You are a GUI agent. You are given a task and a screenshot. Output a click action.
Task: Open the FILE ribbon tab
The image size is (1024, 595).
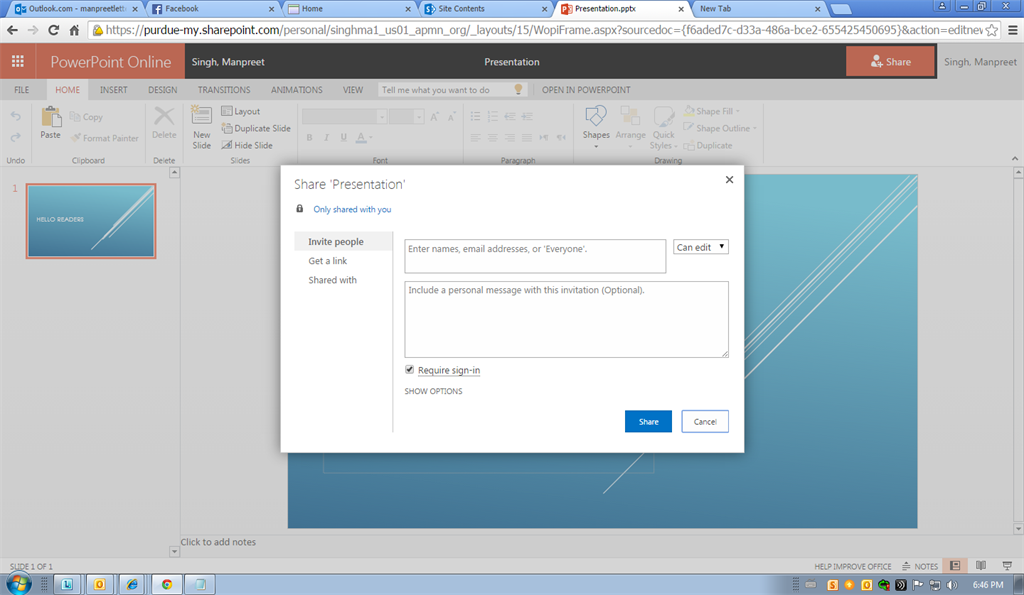click(22, 89)
